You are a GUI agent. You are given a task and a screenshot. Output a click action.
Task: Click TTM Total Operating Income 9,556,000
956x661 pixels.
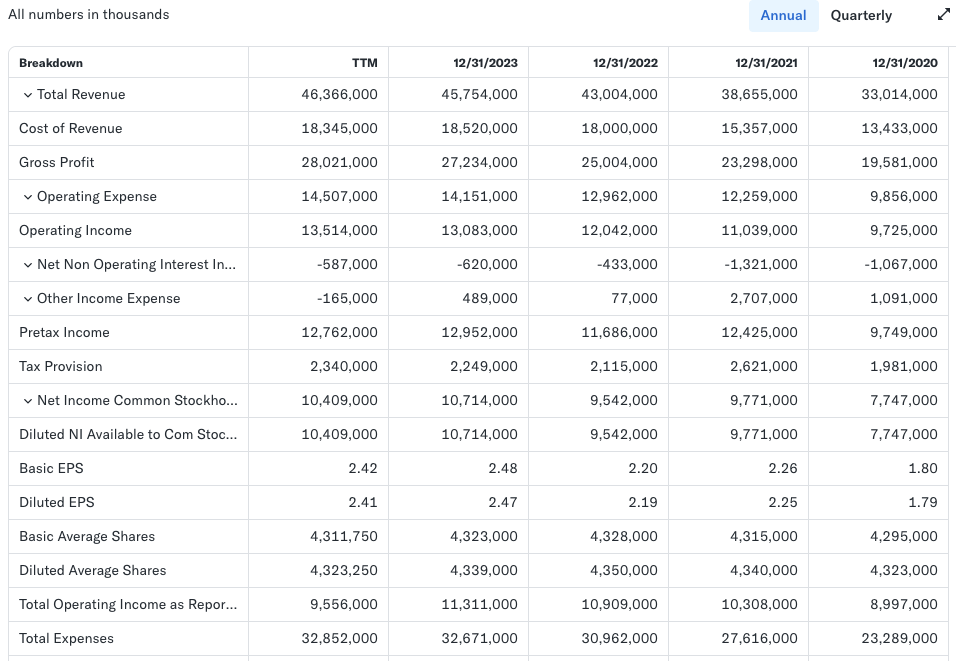coord(344,605)
